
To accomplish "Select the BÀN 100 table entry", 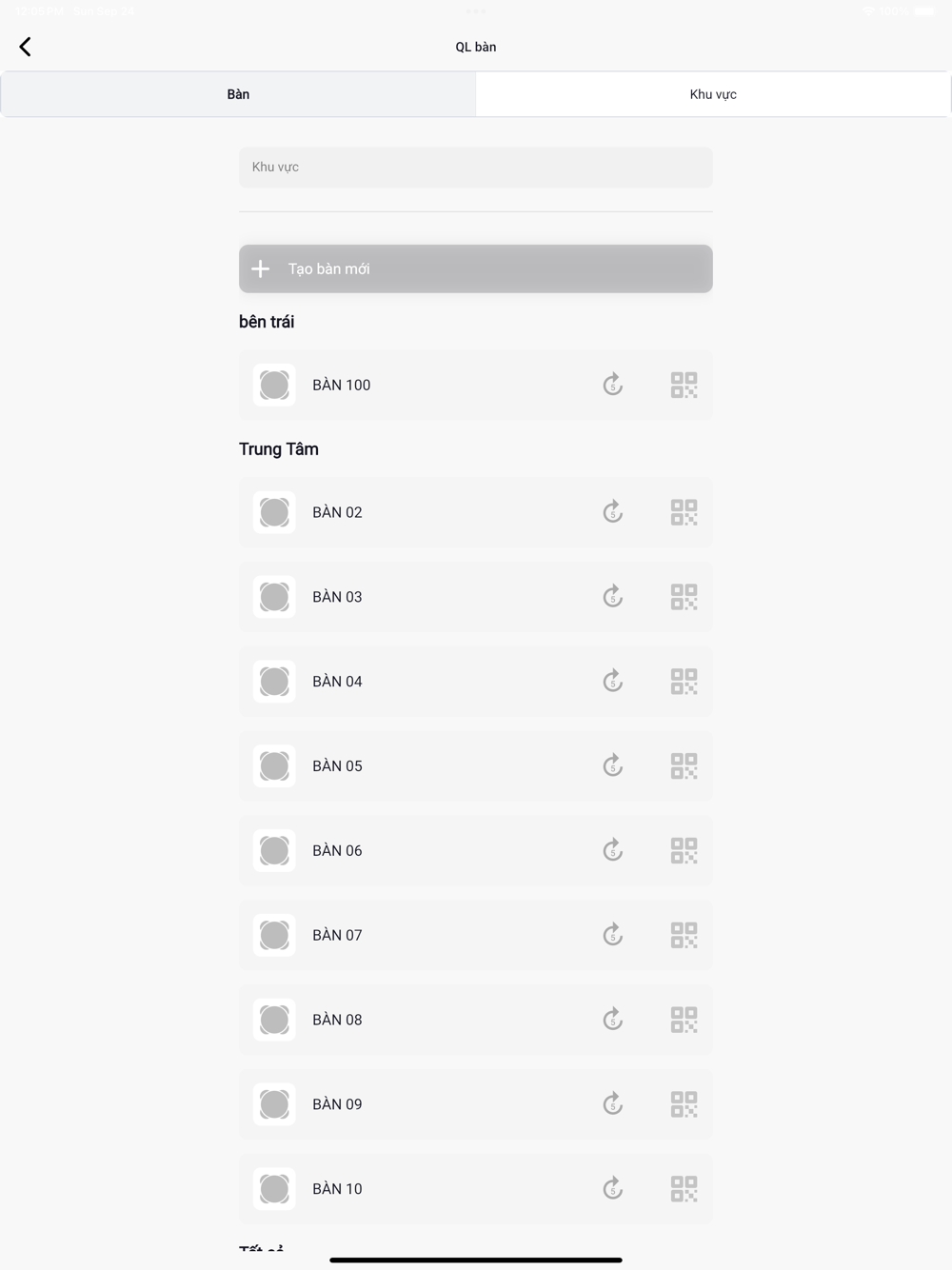I will (x=428, y=385).
